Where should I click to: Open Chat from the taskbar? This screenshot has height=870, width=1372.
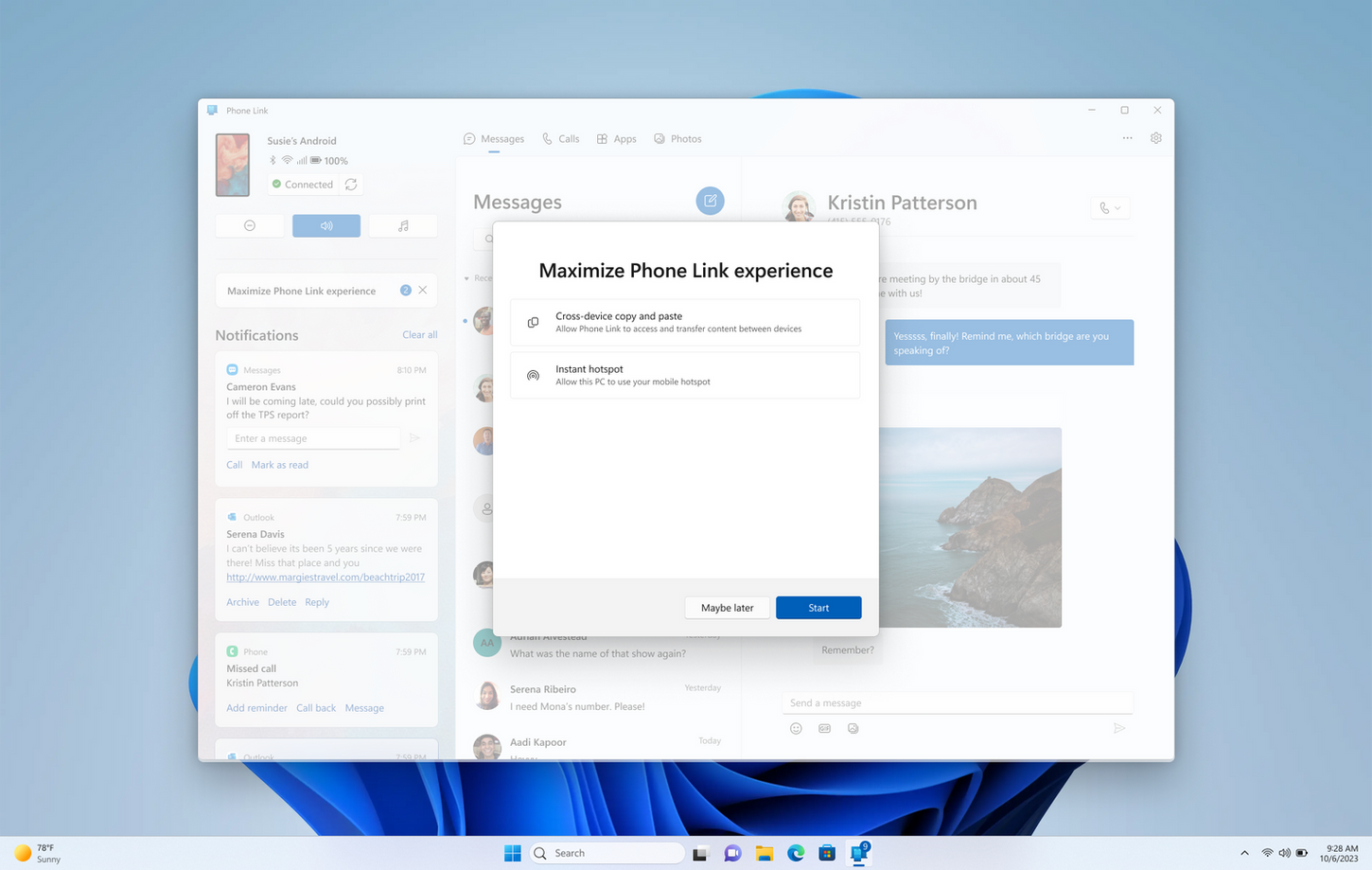(732, 853)
